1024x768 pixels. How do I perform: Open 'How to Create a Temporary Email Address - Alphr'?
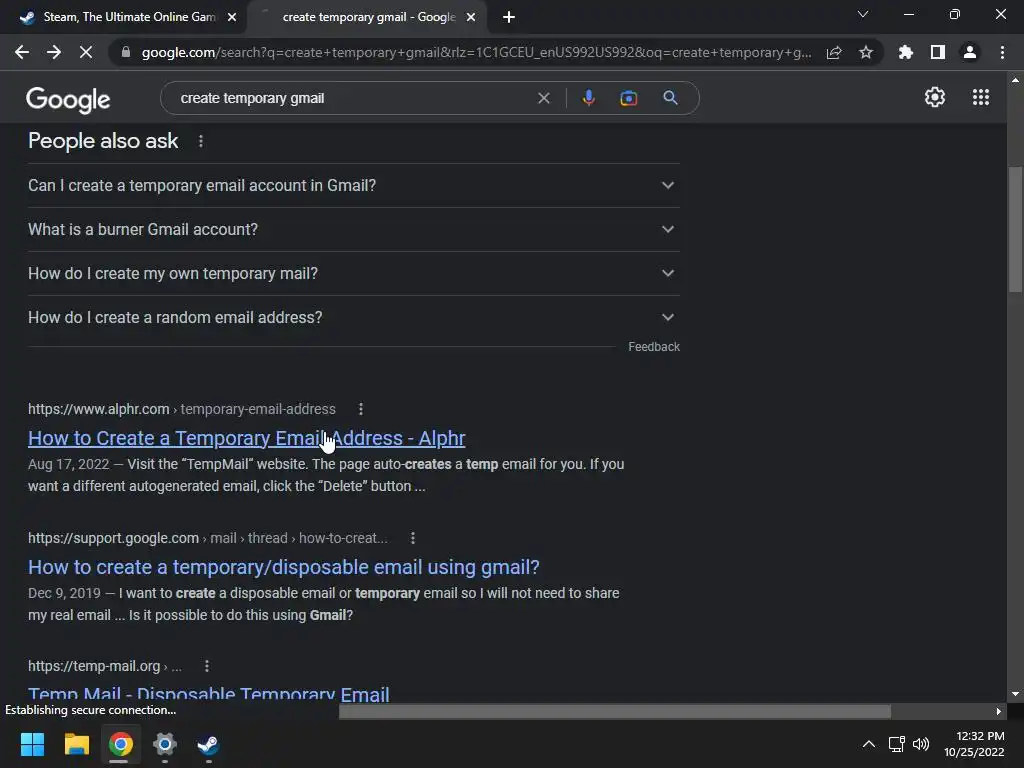tap(247, 438)
